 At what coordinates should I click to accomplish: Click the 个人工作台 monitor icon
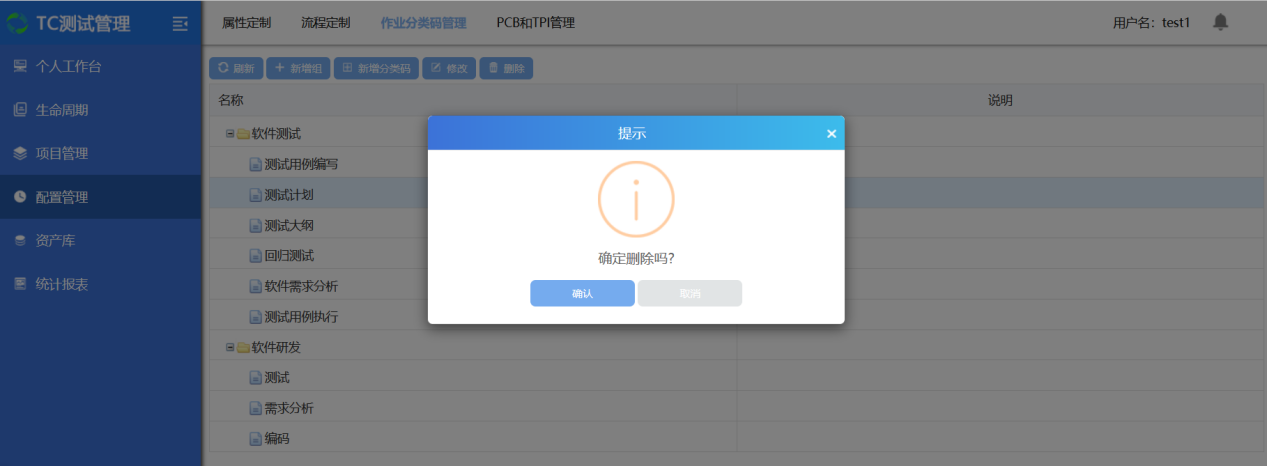tap(20, 66)
